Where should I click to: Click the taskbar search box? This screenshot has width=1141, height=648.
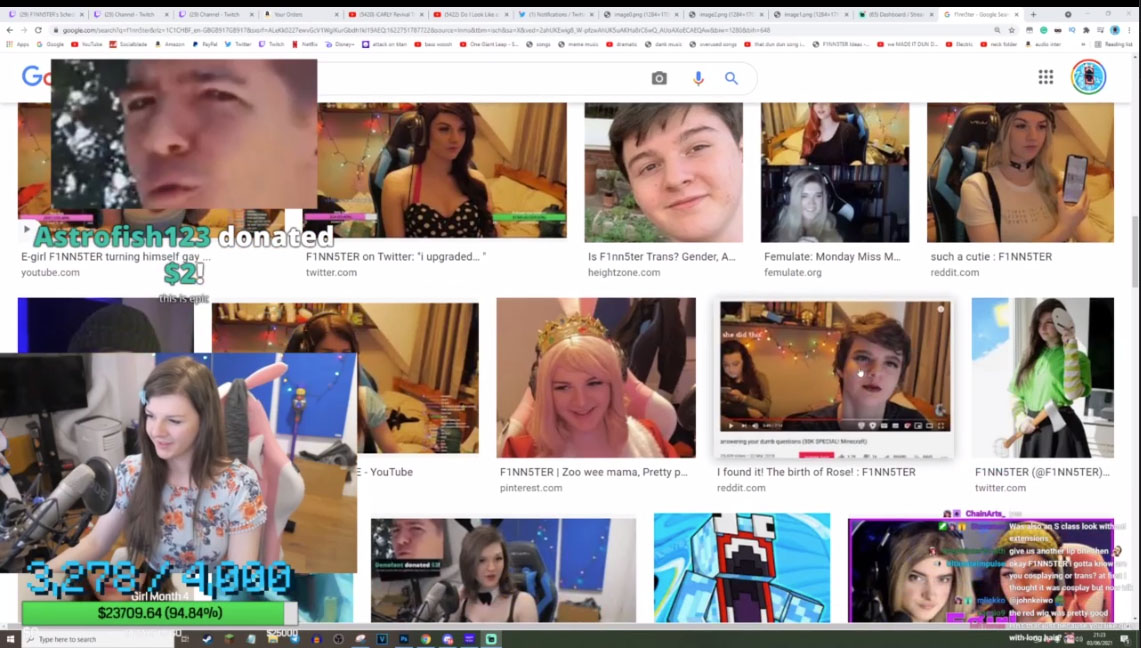[x=98, y=639]
